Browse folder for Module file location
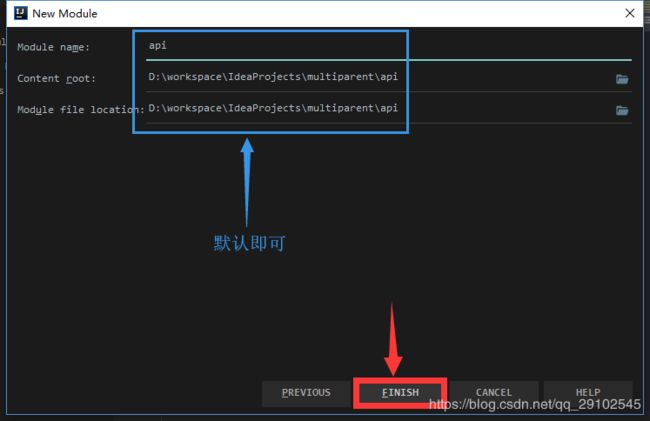This screenshot has height=421, width=650. (622, 110)
